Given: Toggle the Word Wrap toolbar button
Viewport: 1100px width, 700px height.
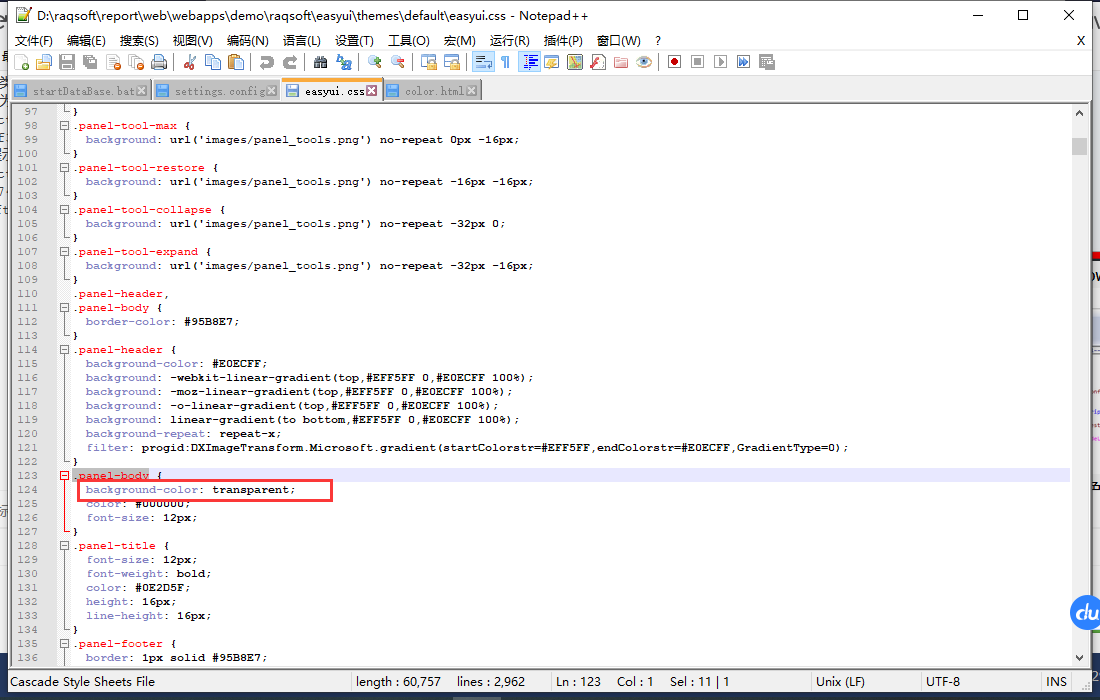Looking at the screenshot, I should tap(482, 62).
